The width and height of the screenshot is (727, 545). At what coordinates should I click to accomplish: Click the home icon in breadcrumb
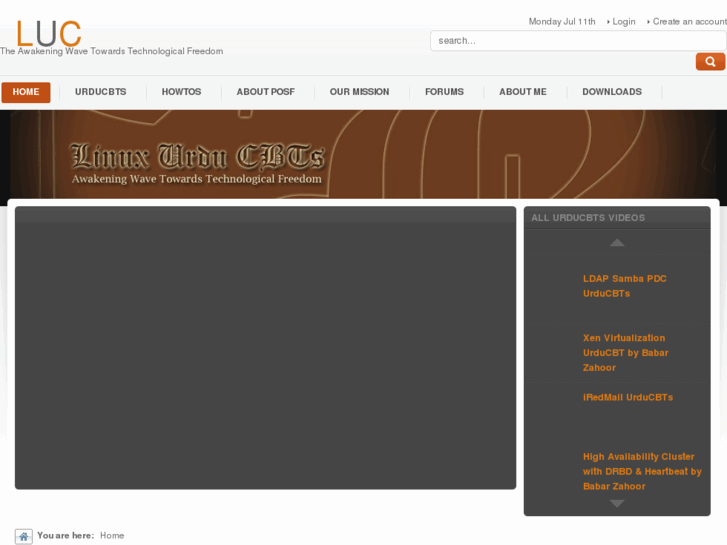[24, 536]
